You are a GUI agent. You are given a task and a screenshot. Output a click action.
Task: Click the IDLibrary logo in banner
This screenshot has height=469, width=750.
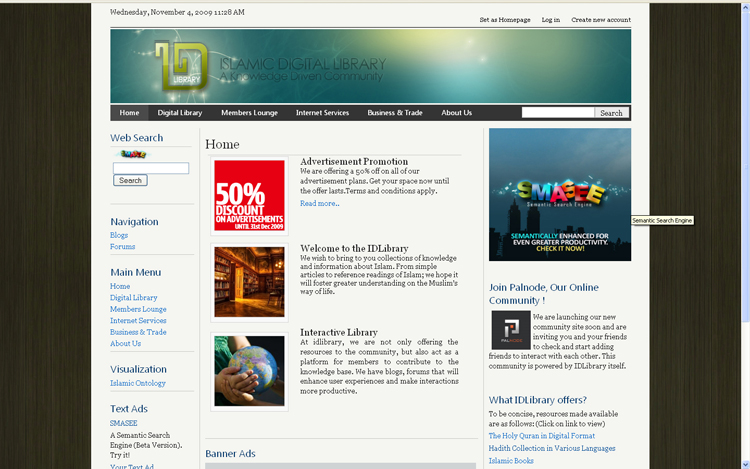tap(181, 66)
